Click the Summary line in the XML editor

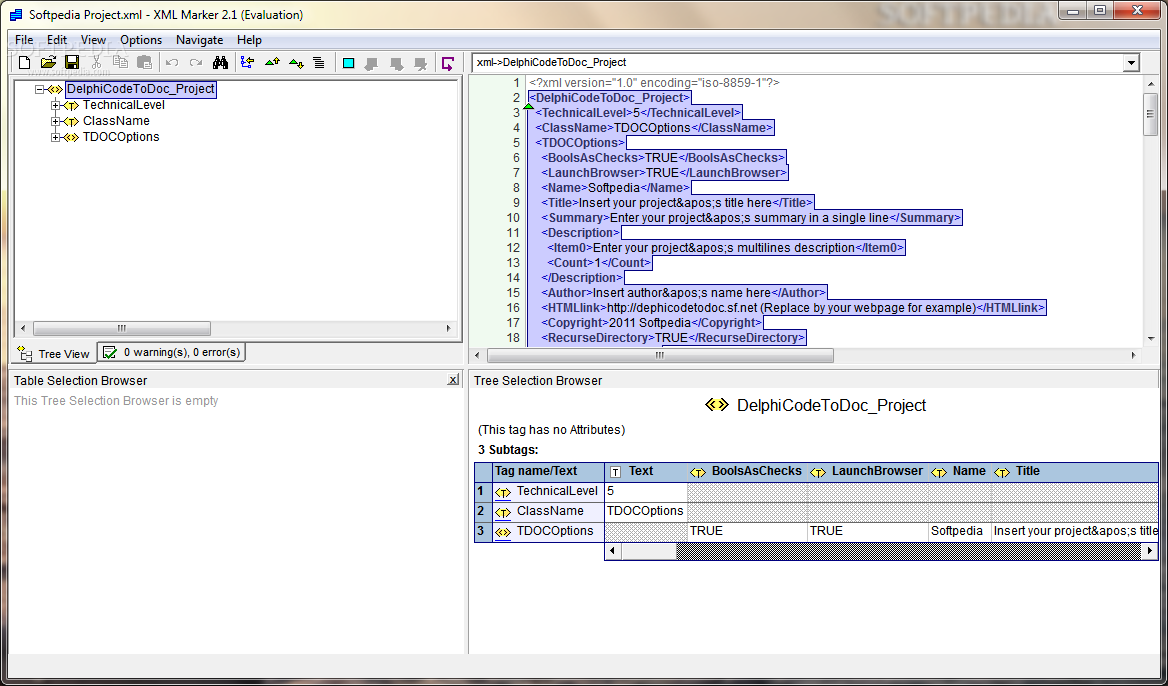click(x=751, y=218)
